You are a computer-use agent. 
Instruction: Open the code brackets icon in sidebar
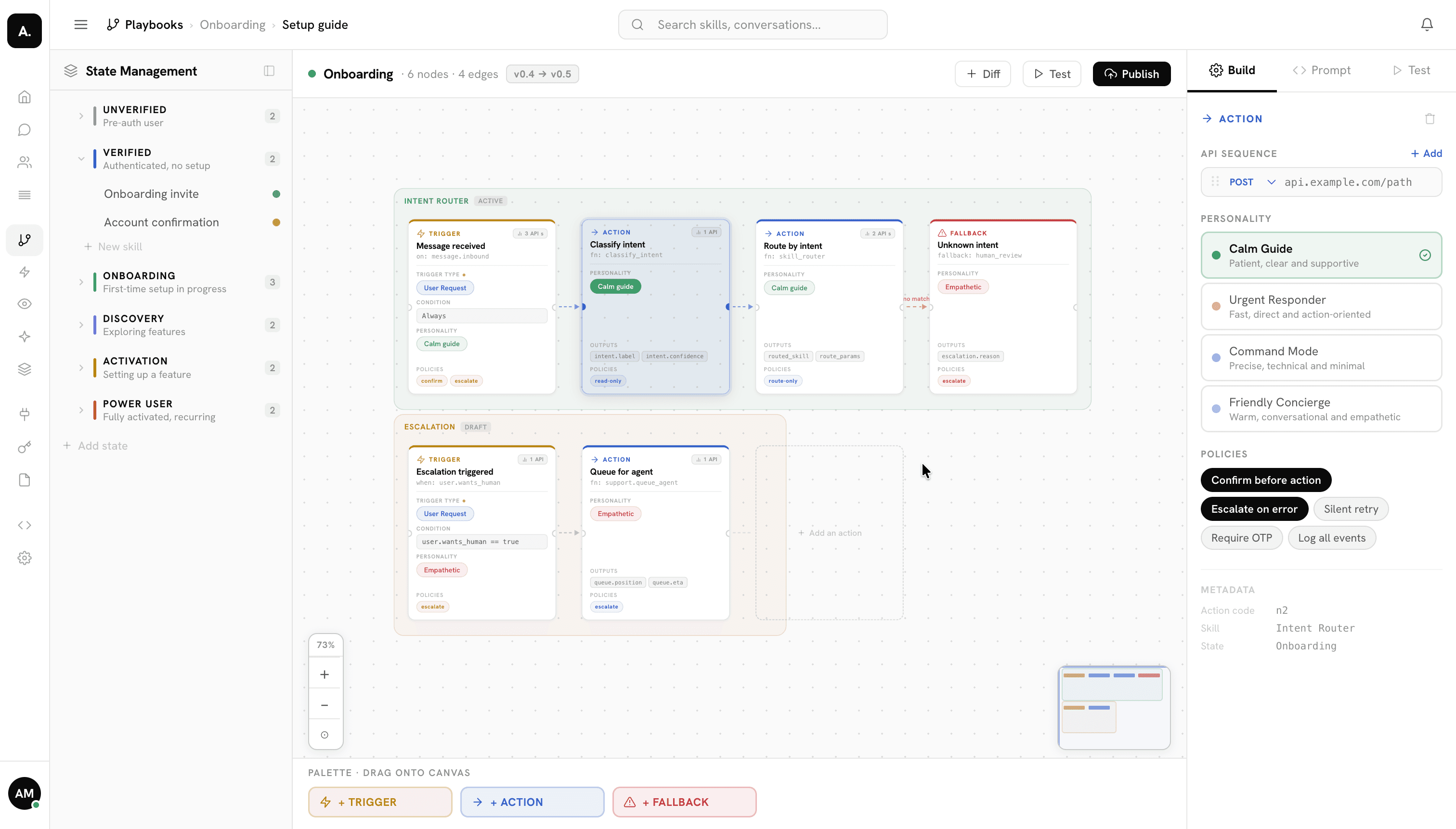point(25,525)
